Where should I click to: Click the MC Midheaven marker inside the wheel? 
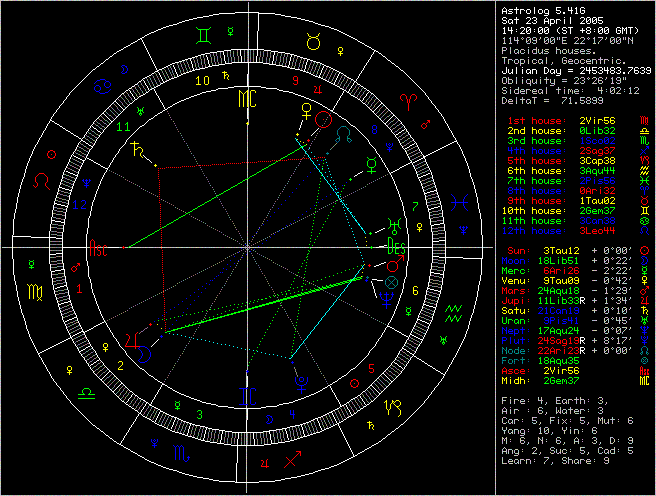(245, 98)
